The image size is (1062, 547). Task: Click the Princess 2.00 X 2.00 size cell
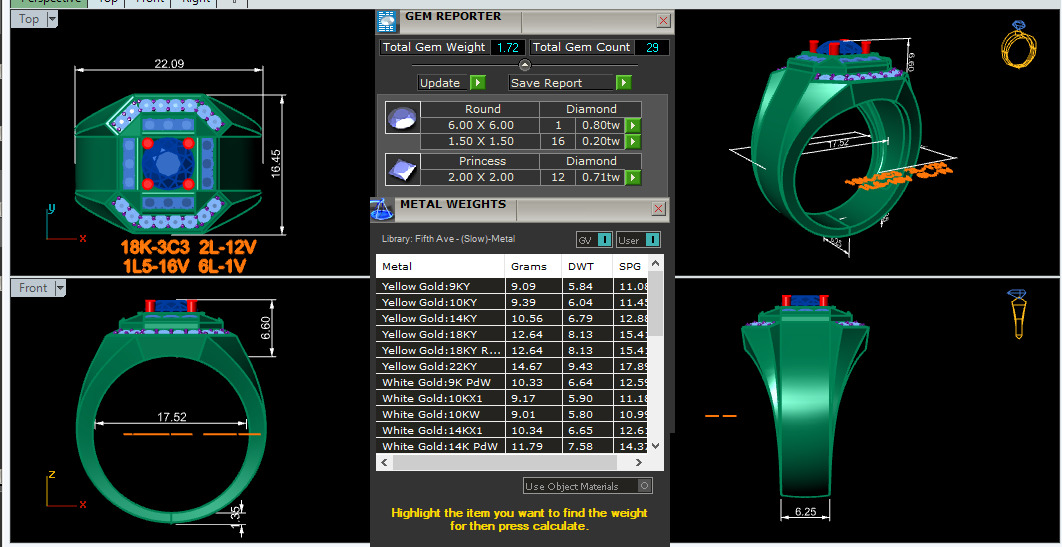[x=480, y=177]
